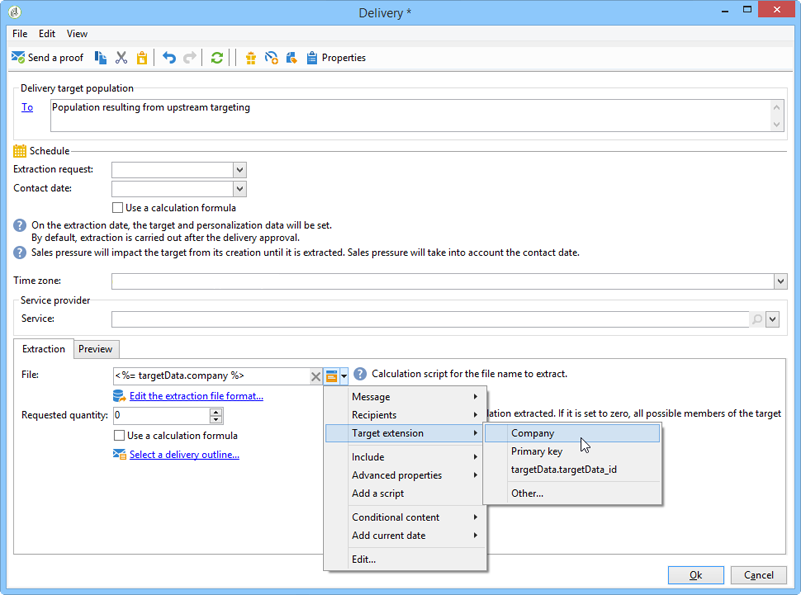Click the orange gift offers icon
Viewport: 801px width, 595px height.
(251, 58)
